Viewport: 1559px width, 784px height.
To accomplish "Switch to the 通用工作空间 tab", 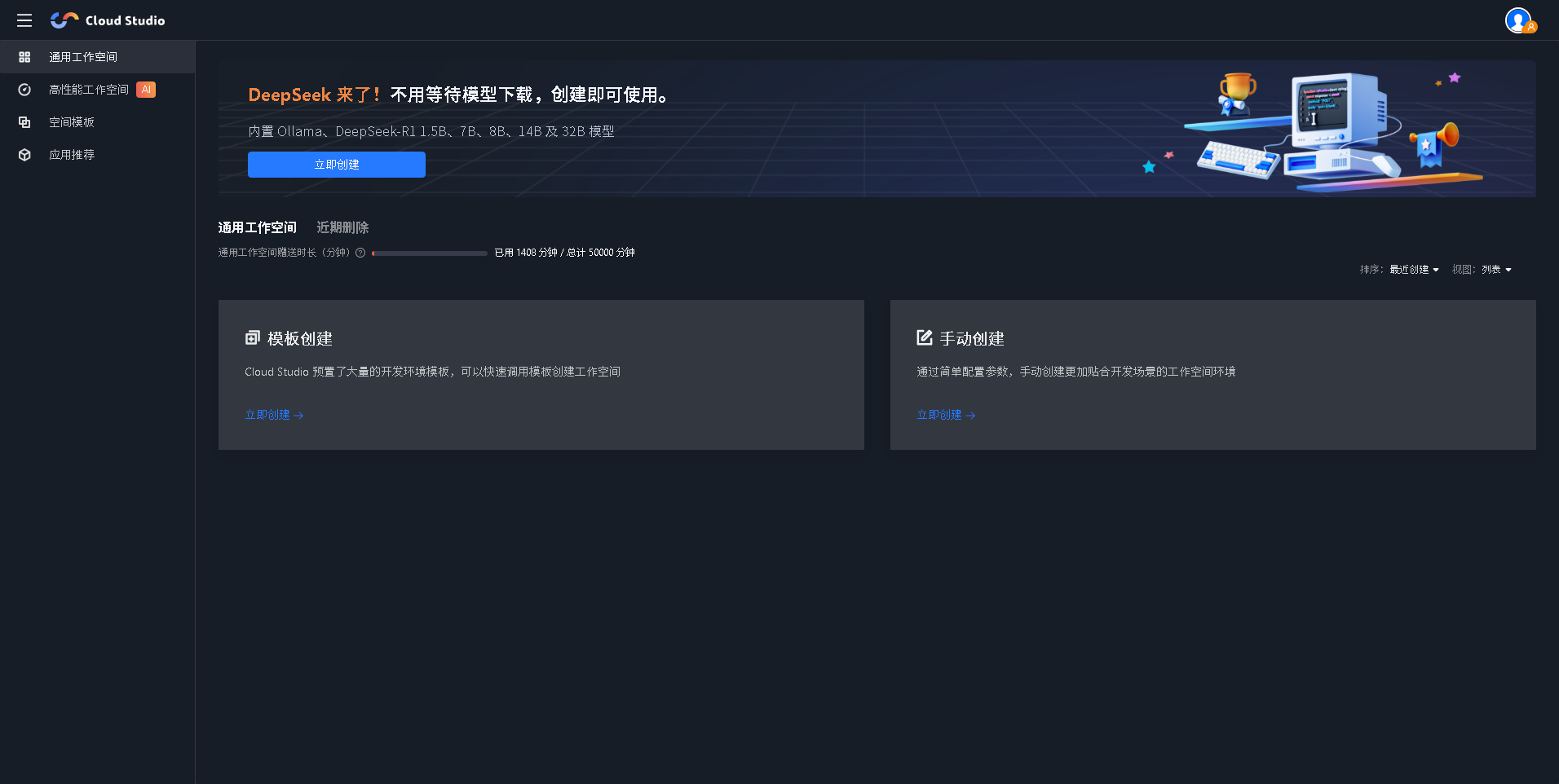I will tap(258, 227).
